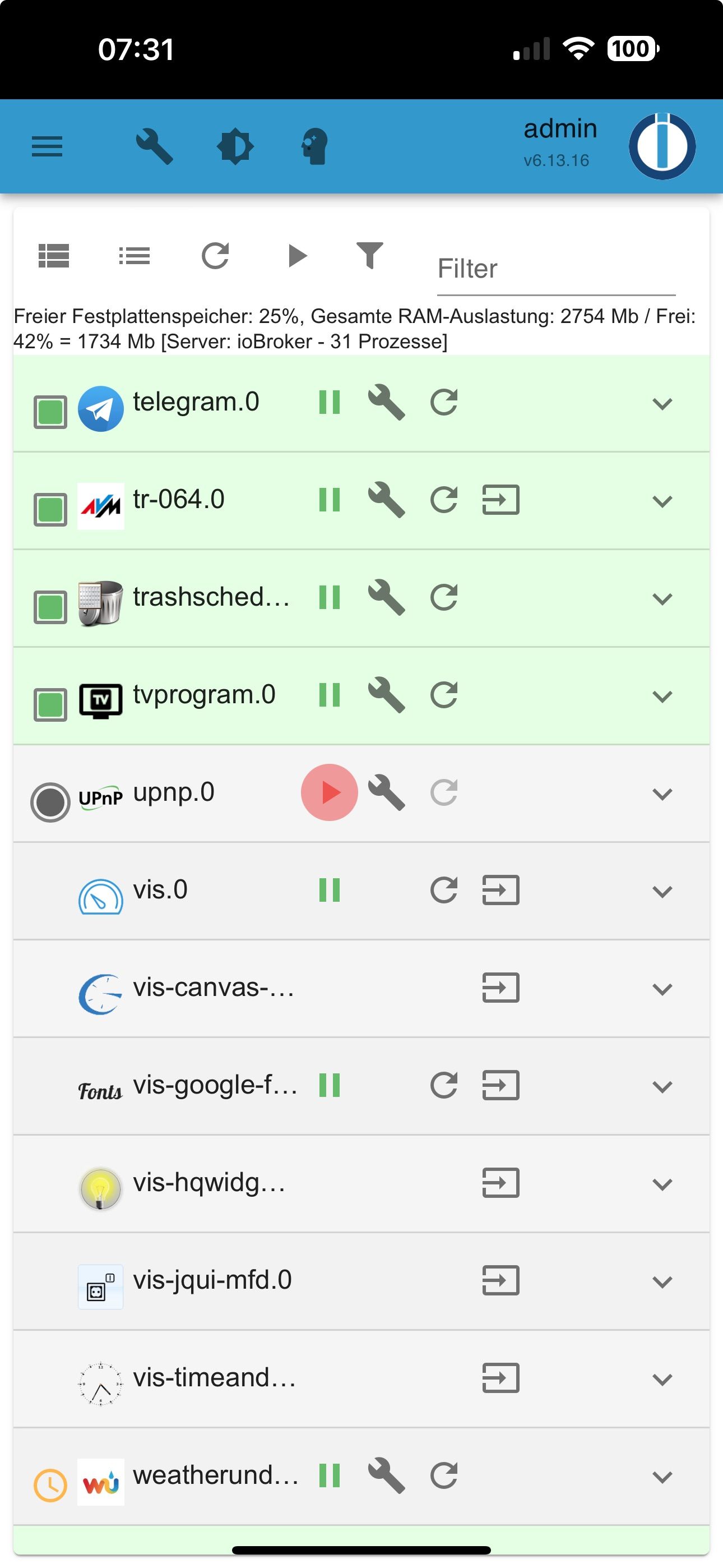723x1568 pixels.
Task: Open system settings via the header wrench icon
Action: pos(155,147)
